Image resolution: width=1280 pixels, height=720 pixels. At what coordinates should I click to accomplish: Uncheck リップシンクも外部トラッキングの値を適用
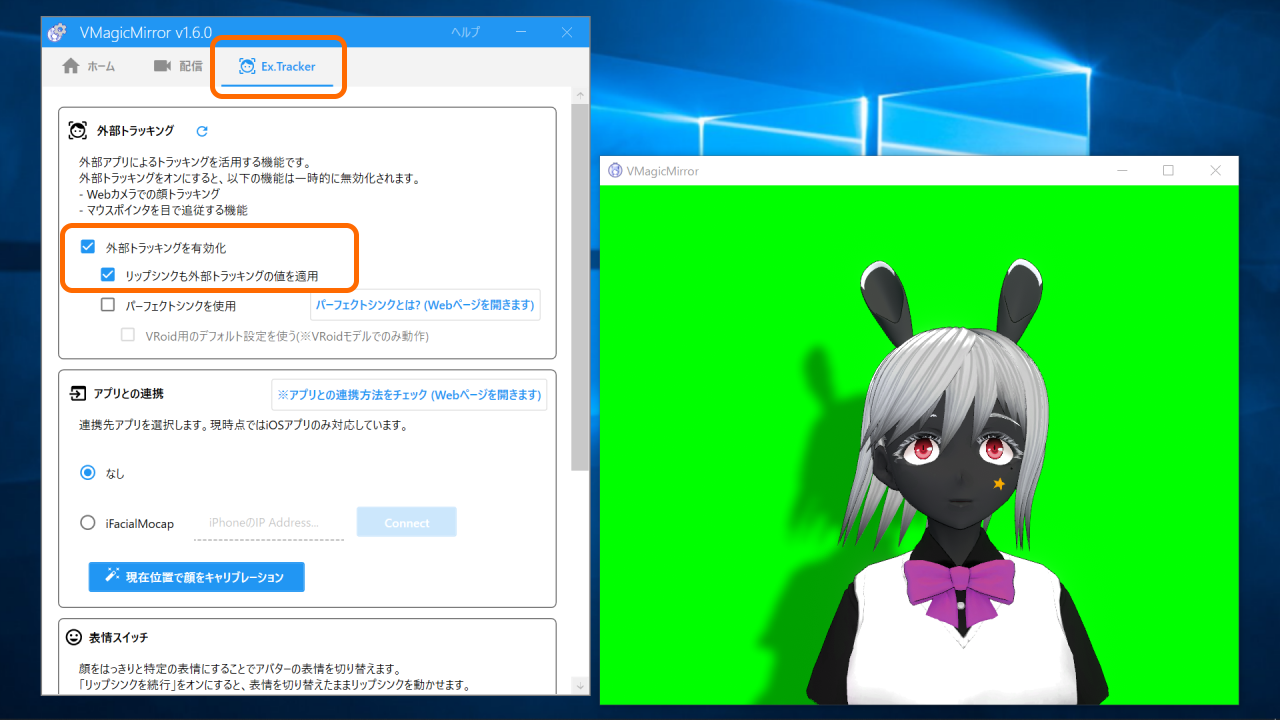coord(108,275)
